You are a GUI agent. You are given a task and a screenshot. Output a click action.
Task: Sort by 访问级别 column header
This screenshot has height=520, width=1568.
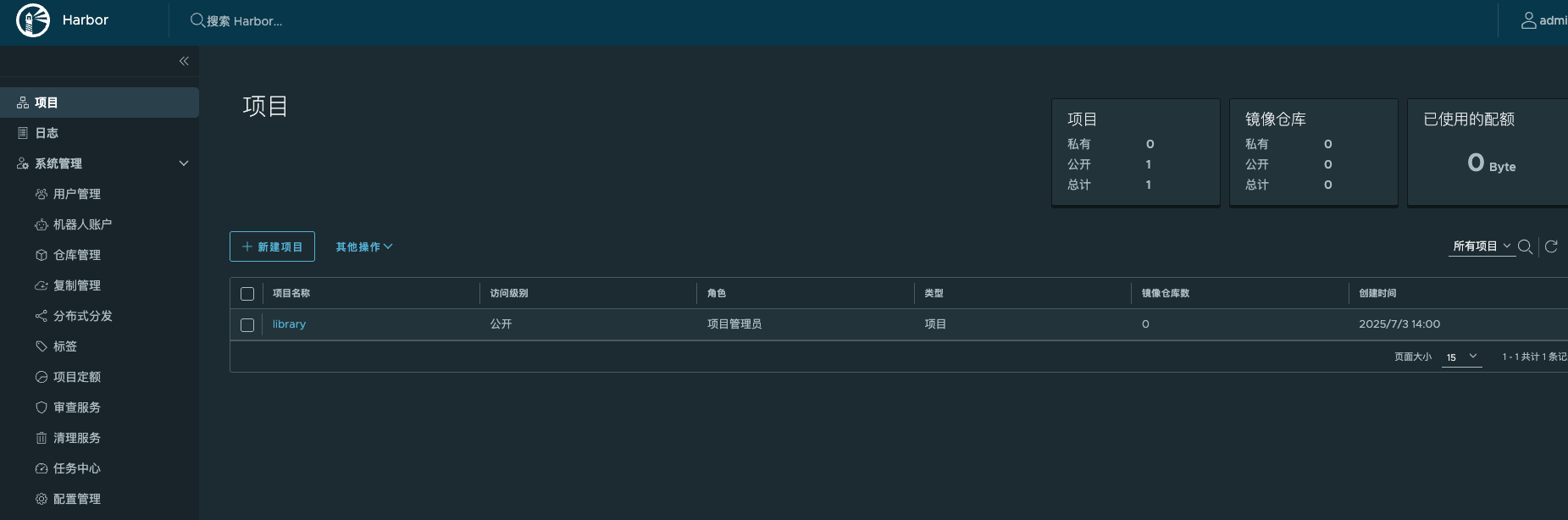point(509,293)
